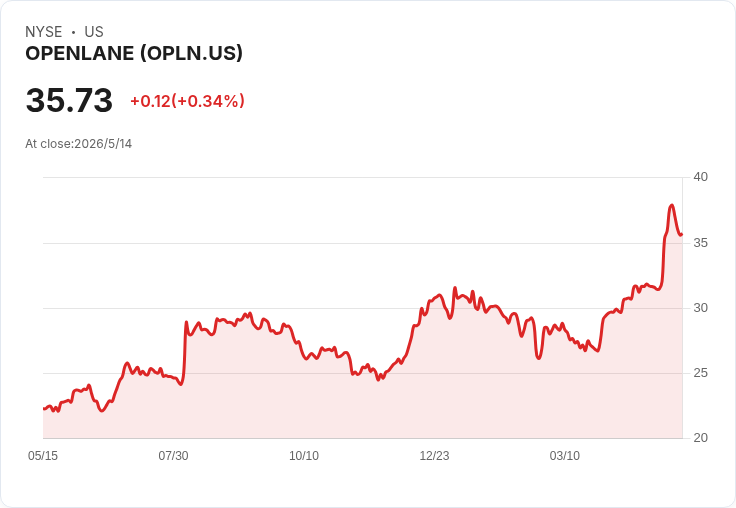This screenshot has width=736, height=508.
Task: Click the +0.12(+0.34%) price change
Action: pyautogui.click(x=187, y=101)
